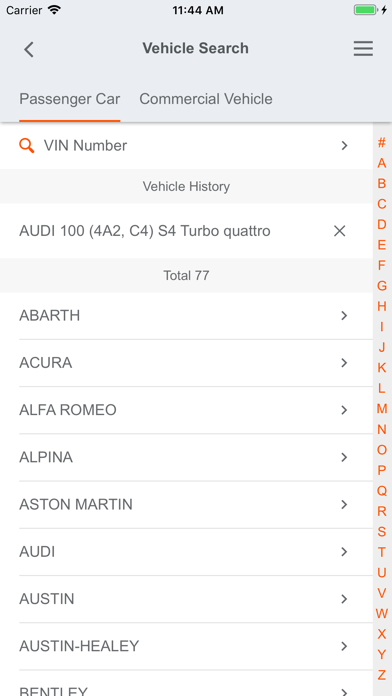Jump to letter T in index
392x696 pixels.
click(x=382, y=552)
